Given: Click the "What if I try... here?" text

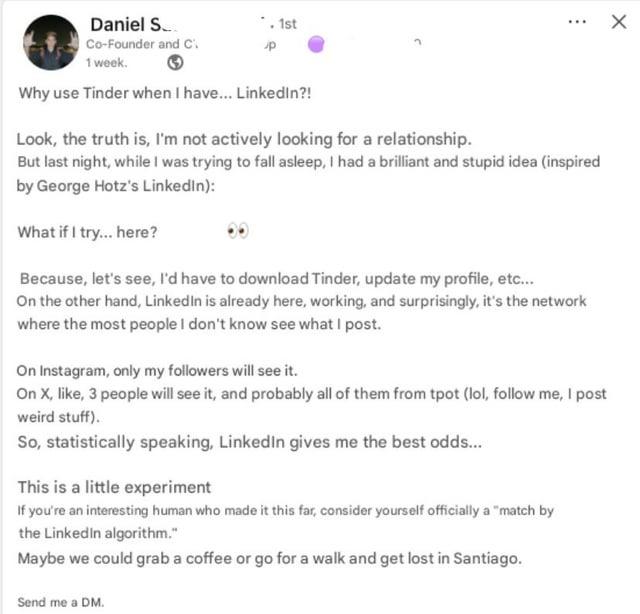Looking at the screenshot, I should pos(87,232).
